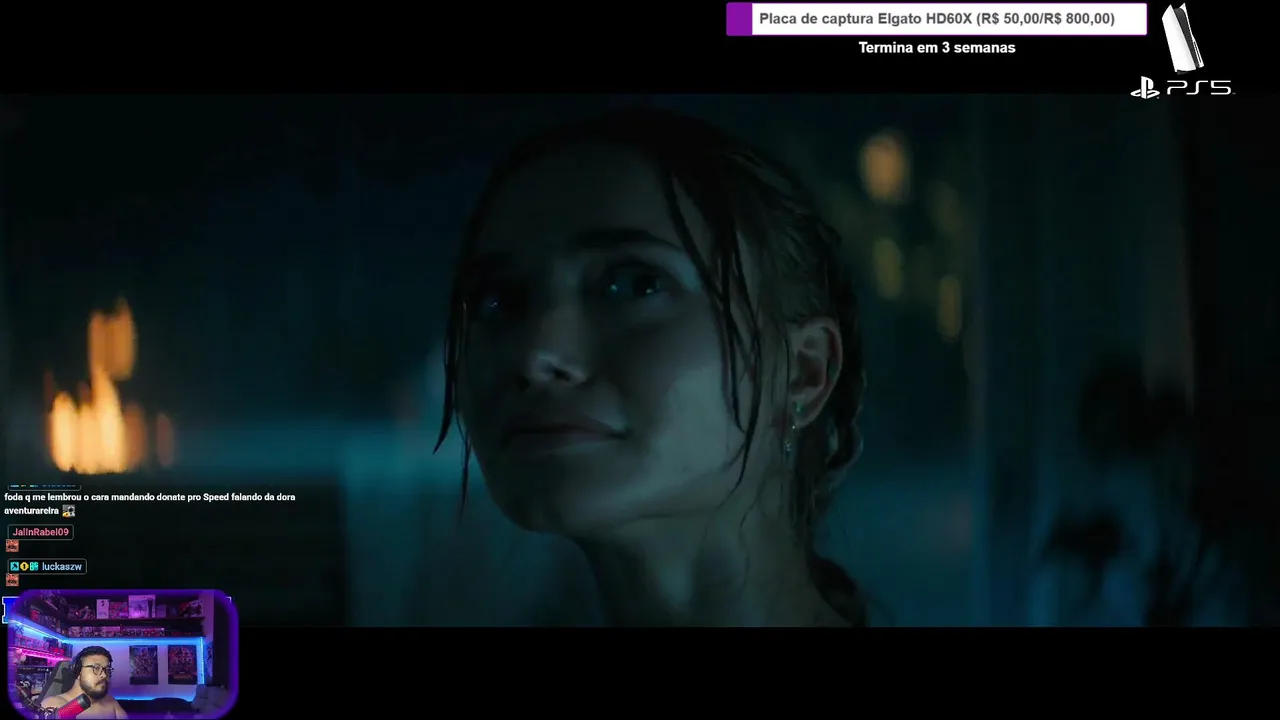This screenshot has width=1280, height=720.
Task: Click the Elgato HD60X donation goal bar
Action: click(x=936, y=19)
